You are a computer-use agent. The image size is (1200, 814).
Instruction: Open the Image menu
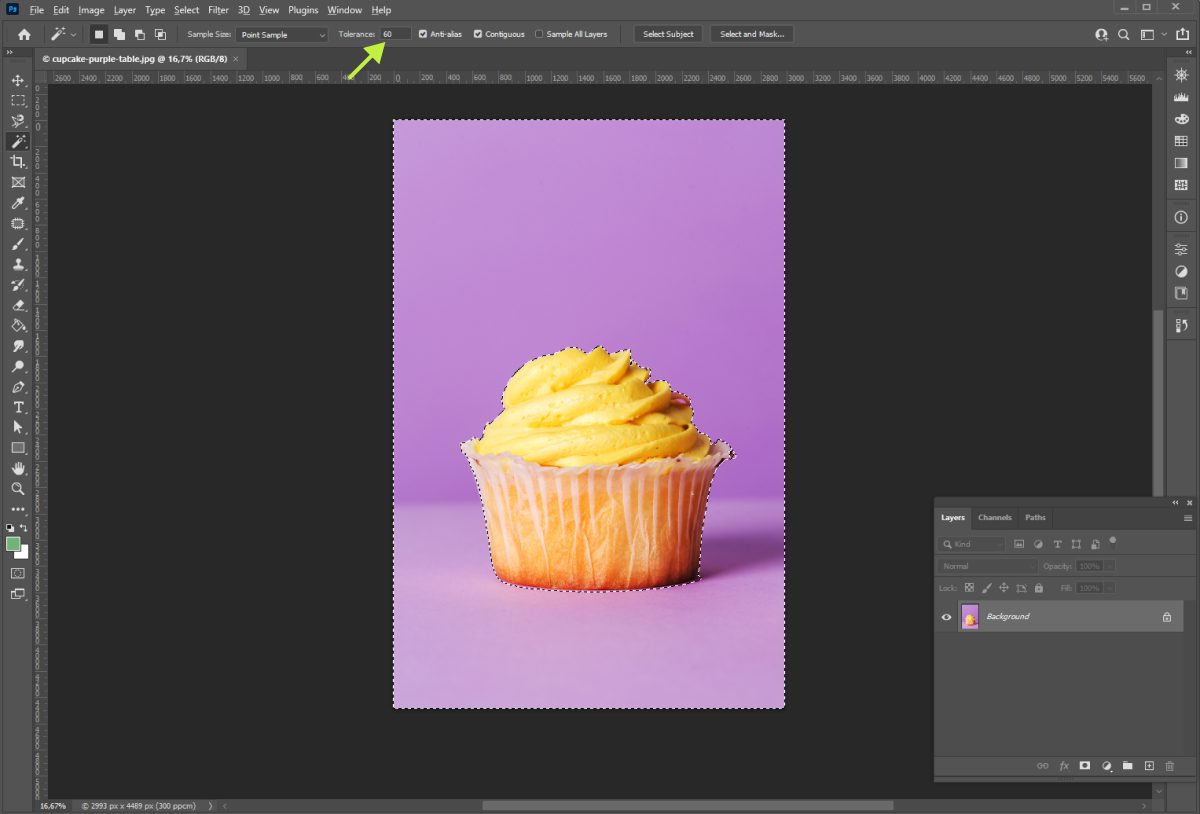(x=92, y=10)
